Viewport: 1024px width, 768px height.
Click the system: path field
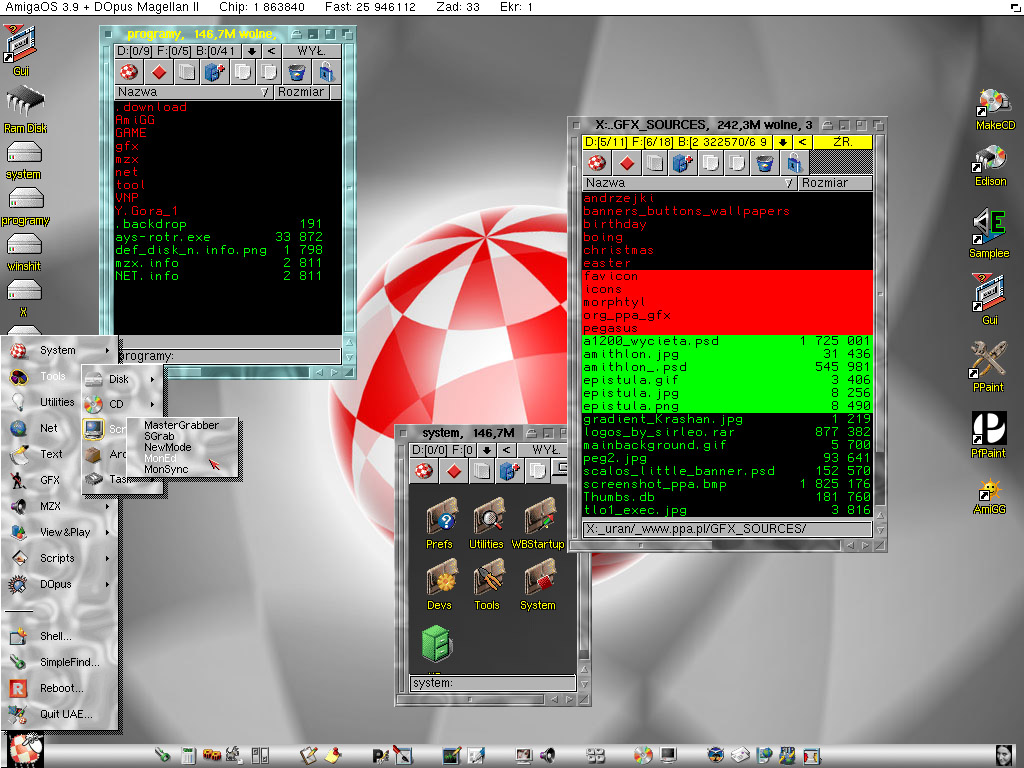pyautogui.click(x=492, y=683)
